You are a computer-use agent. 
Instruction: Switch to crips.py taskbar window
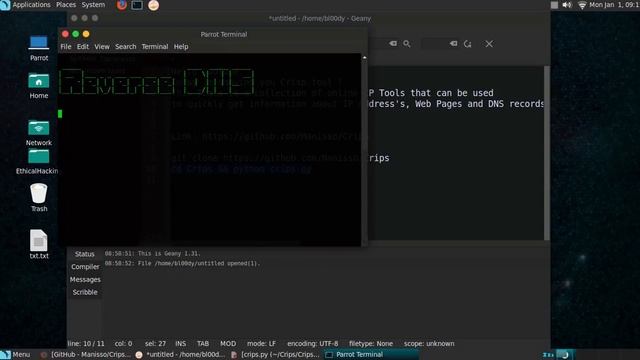pos(276,355)
